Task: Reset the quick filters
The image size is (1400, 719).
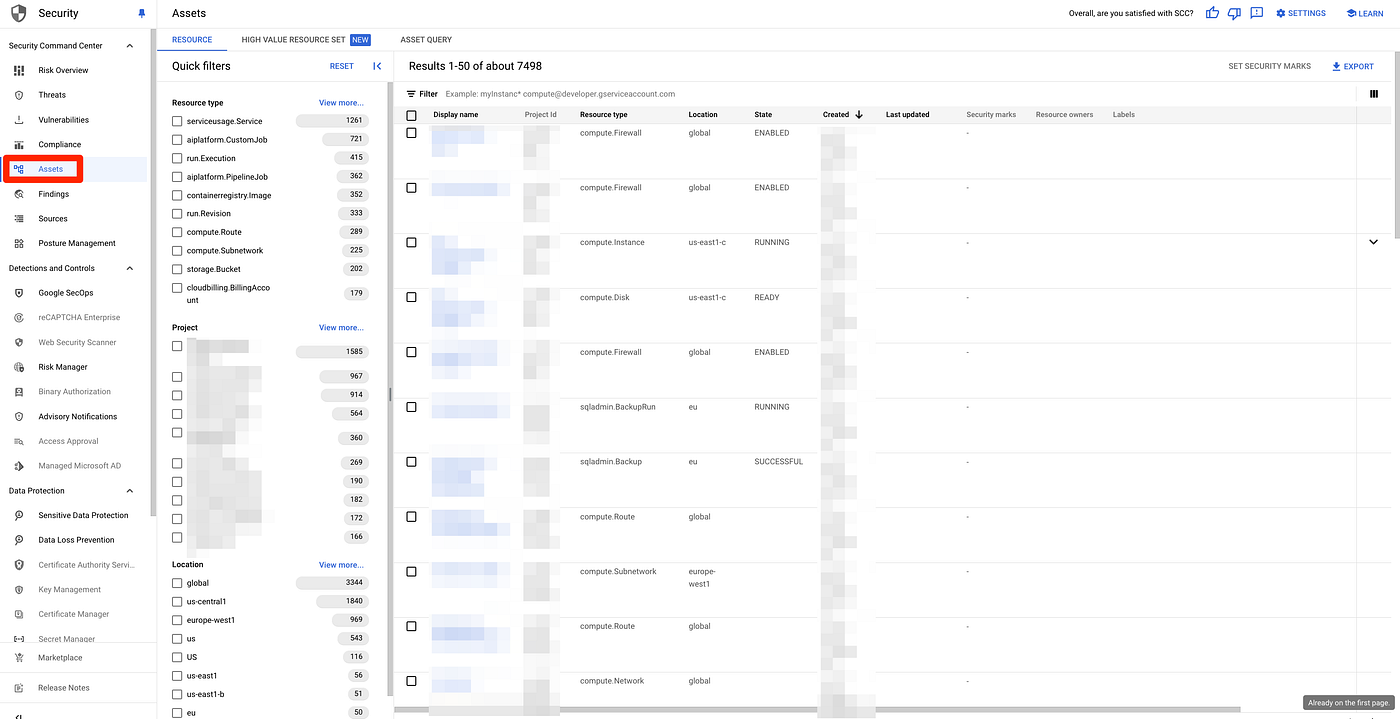Action: click(x=342, y=66)
